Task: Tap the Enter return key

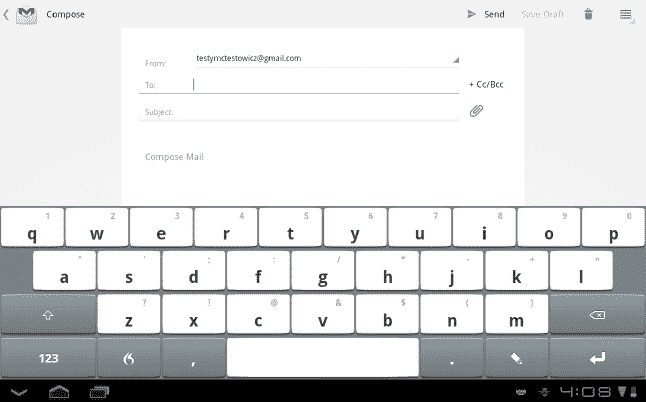Action: tap(597, 358)
